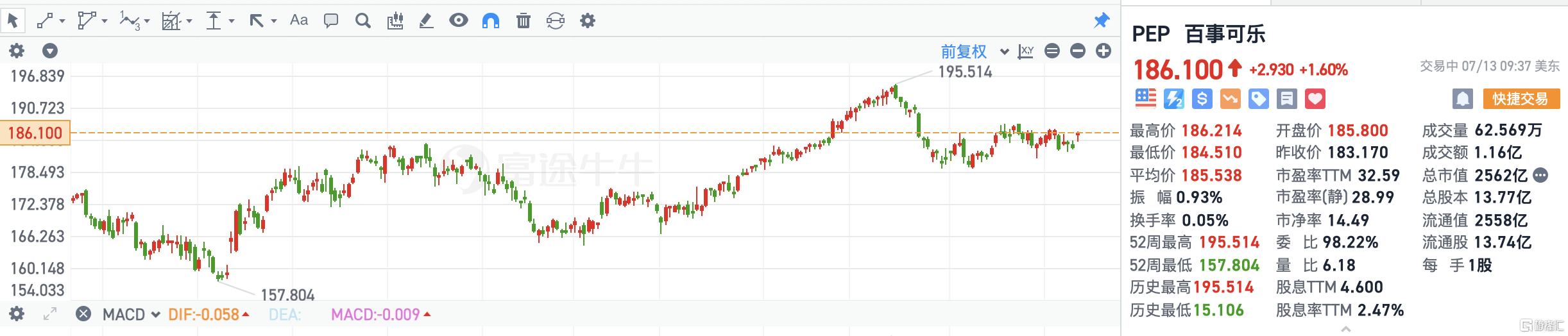Click the orange downtrend short-sell icon

click(x=1231, y=99)
